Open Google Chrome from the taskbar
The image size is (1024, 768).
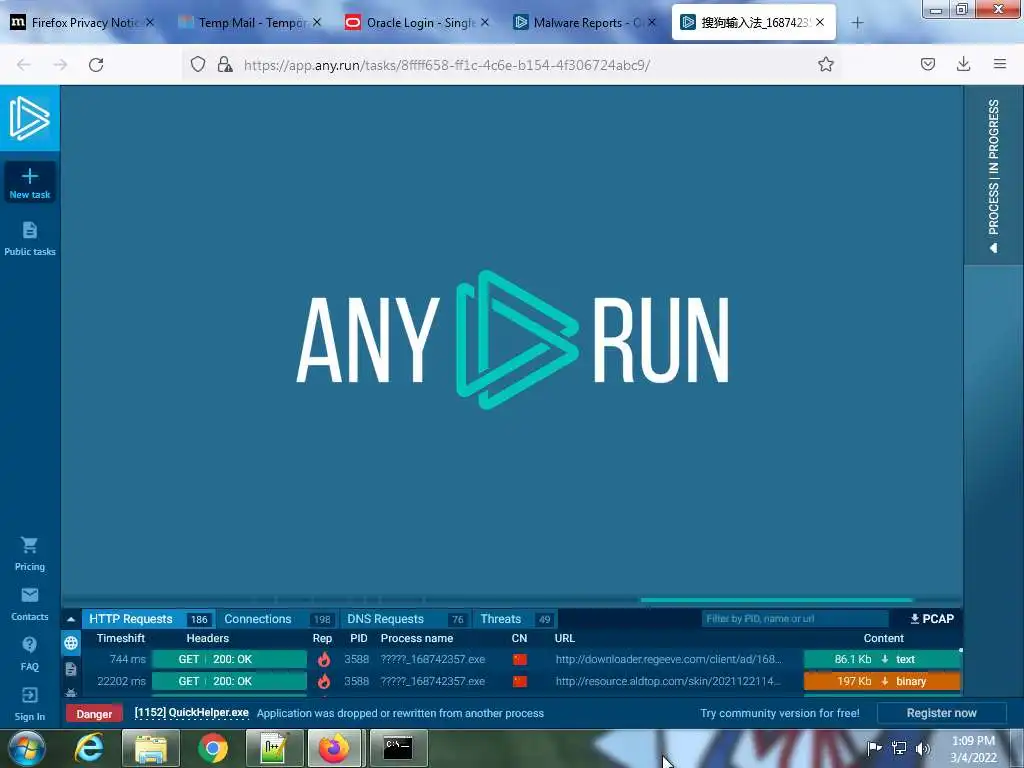pos(213,748)
